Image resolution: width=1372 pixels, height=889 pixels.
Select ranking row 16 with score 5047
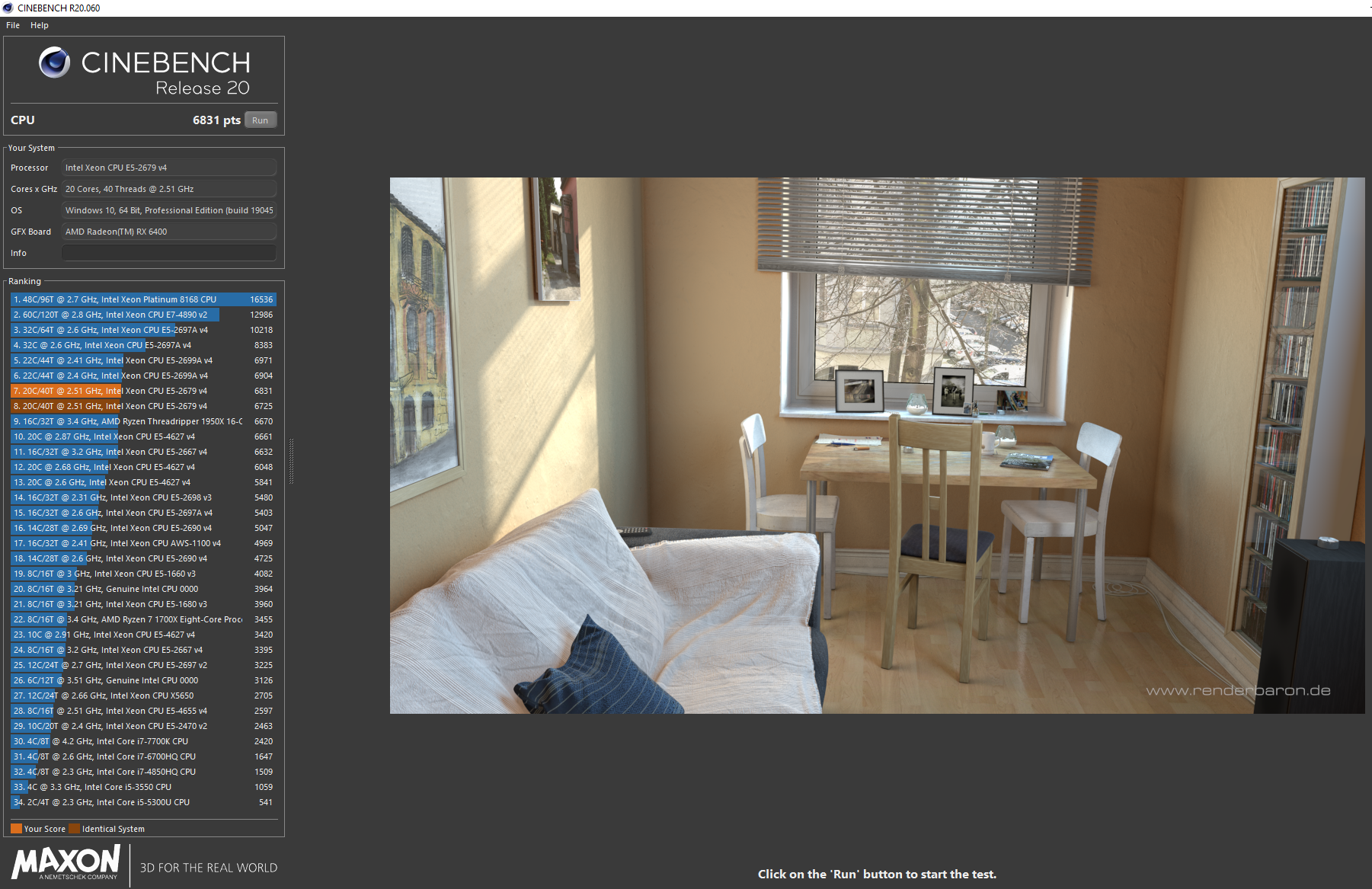143,528
